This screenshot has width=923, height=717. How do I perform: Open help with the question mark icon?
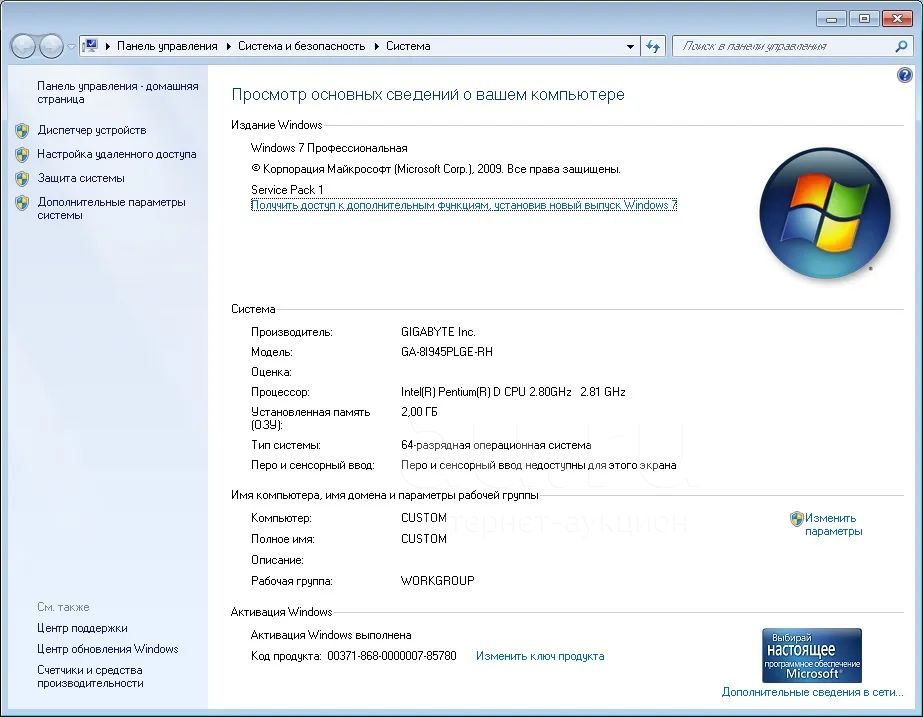tap(905, 75)
